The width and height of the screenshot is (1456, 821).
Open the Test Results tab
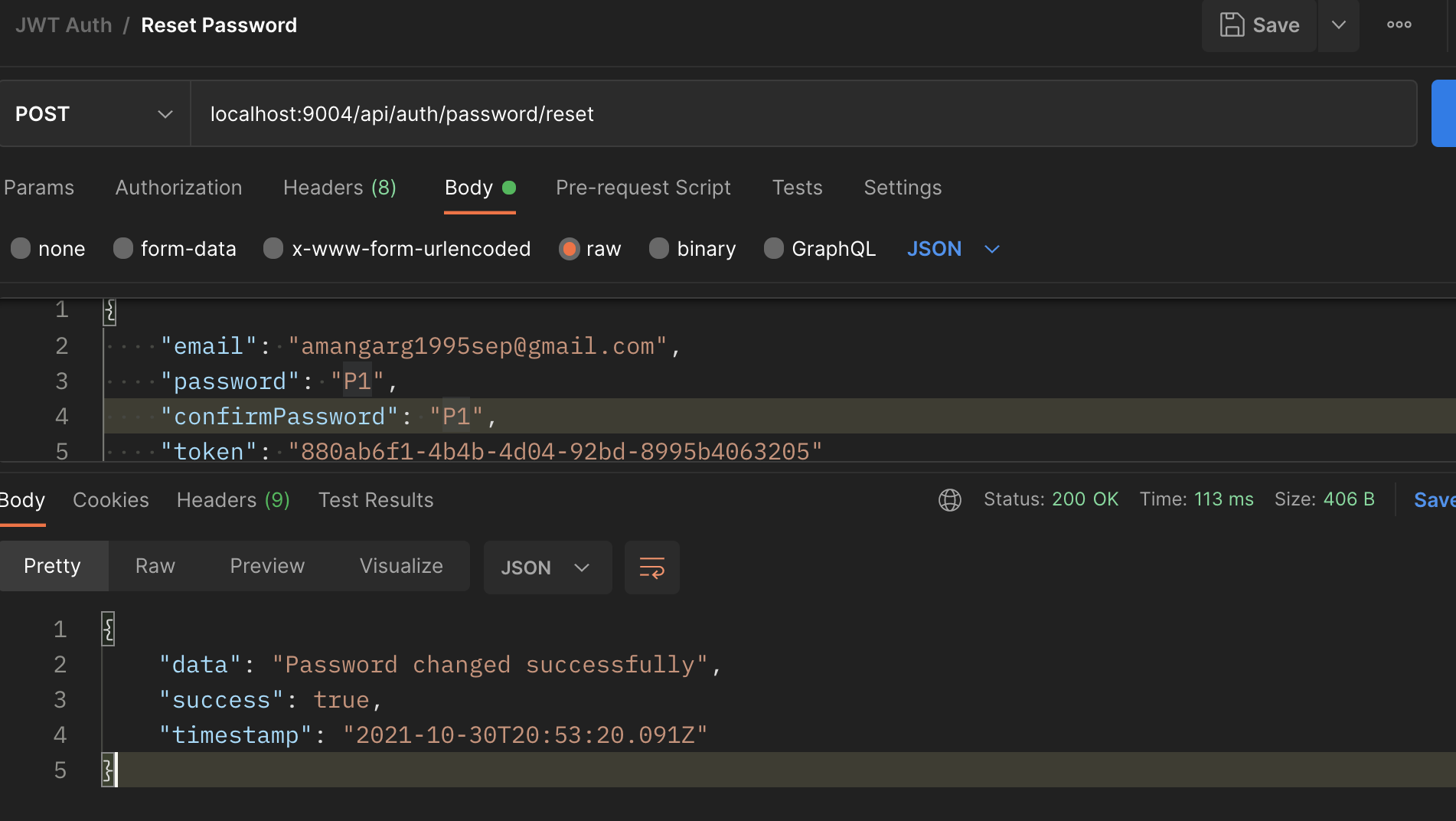click(376, 500)
